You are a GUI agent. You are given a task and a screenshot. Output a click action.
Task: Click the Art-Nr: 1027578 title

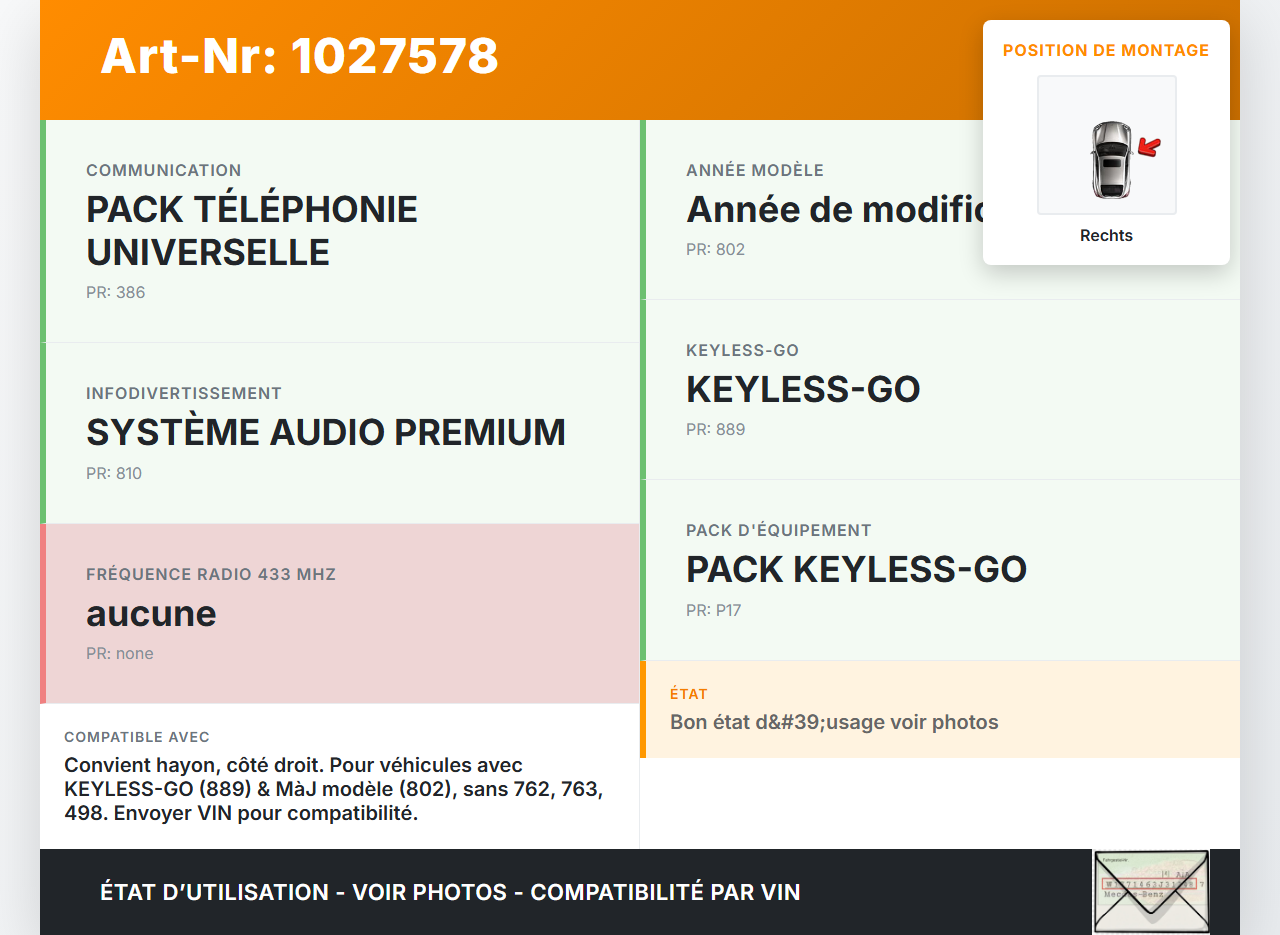(x=299, y=56)
